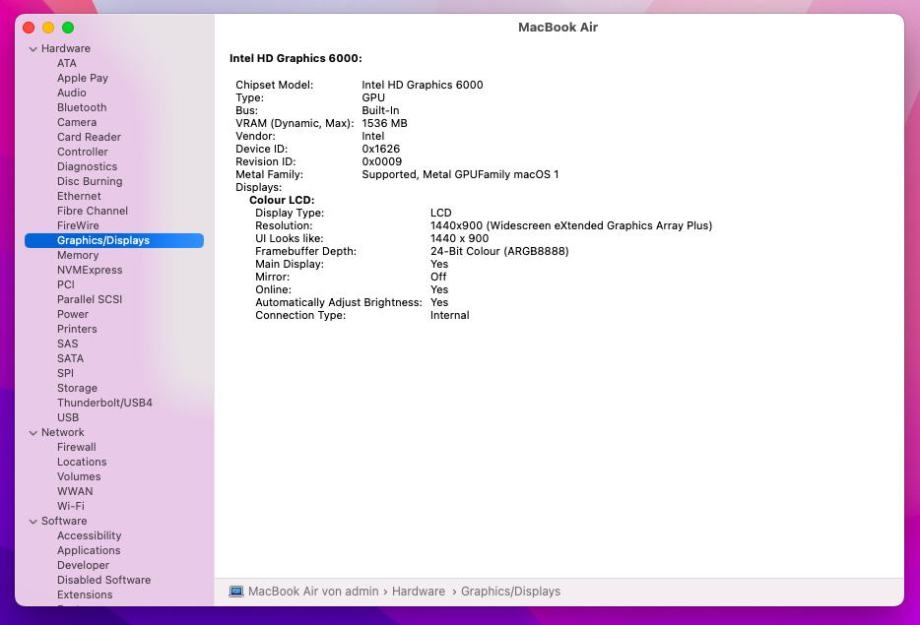Open PCI hardware entry
Image resolution: width=920 pixels, height=625 pixels.
(x=66, y=285)
